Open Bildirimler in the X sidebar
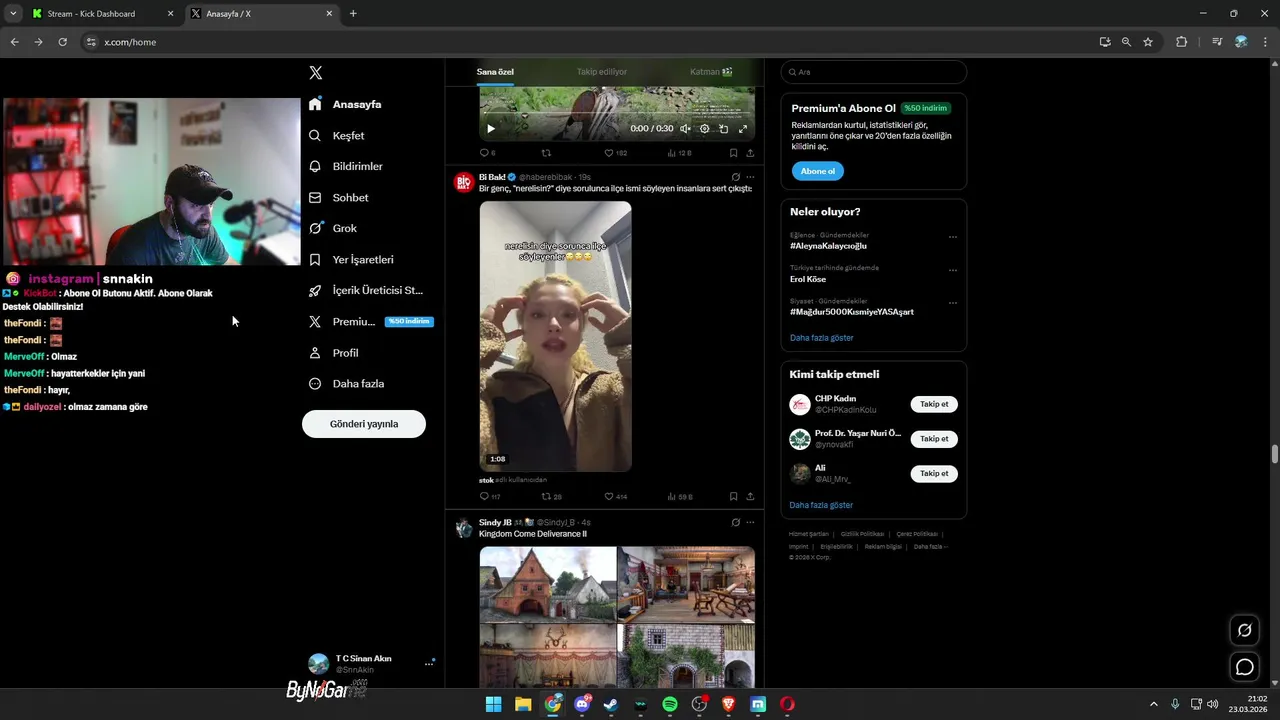Image resolution: width=1280 pixels, height=720 pixels. click(346, 166)
